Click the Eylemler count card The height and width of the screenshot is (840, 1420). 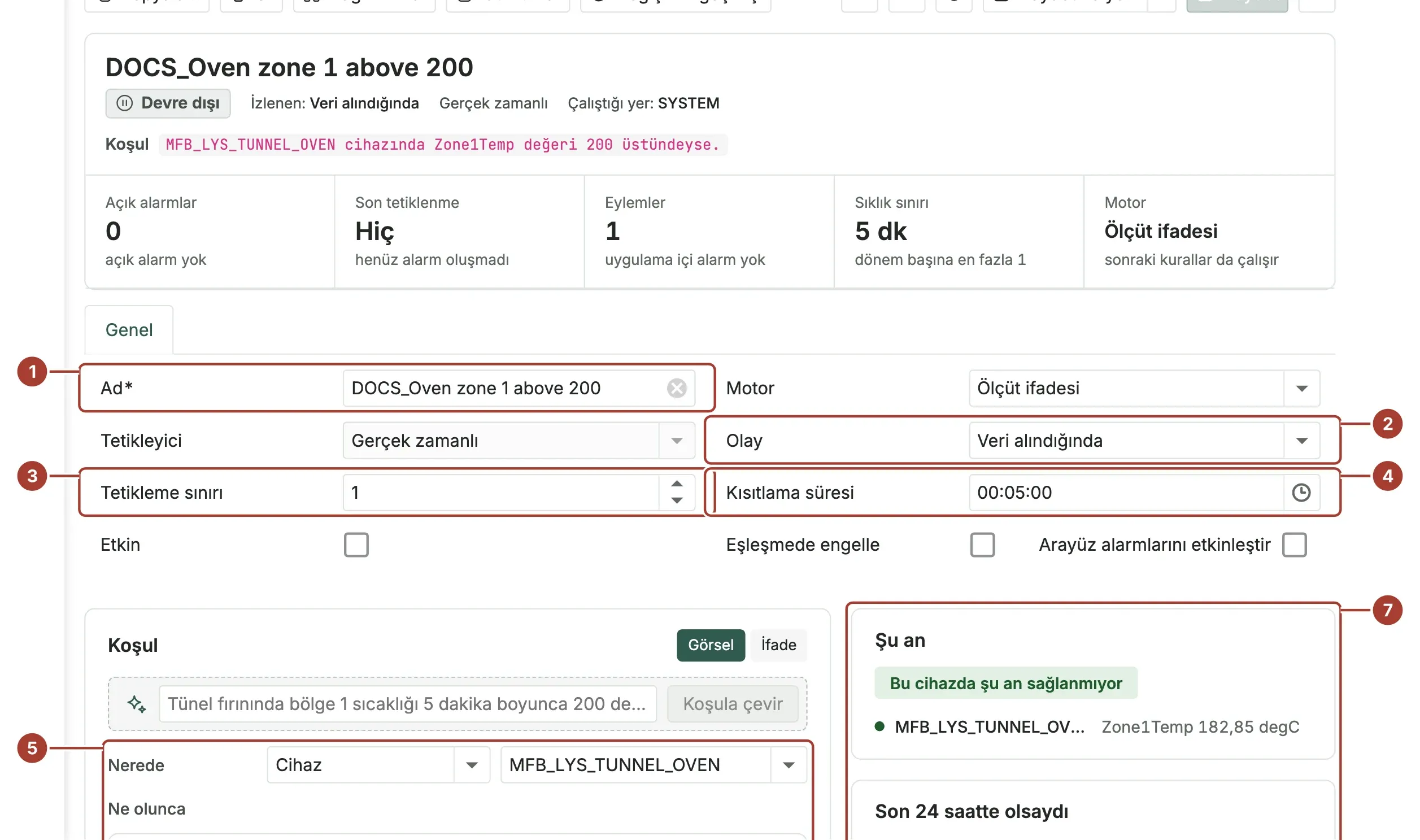(708, 231)
